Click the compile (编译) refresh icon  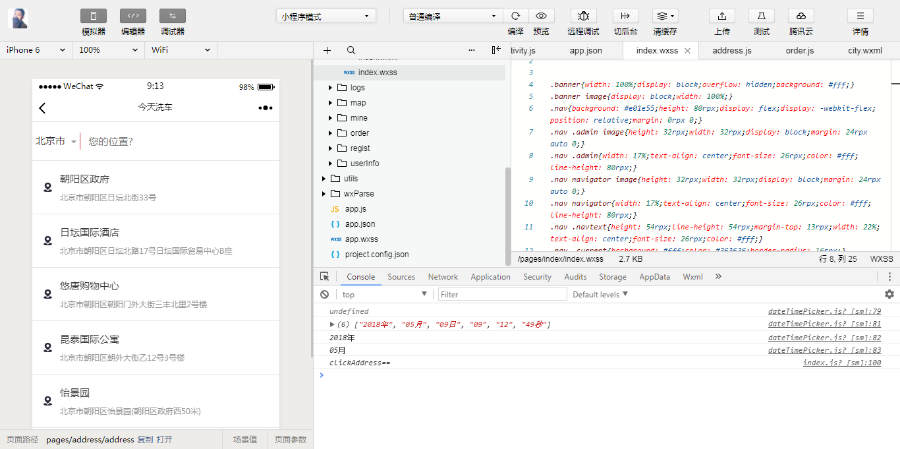click(515, 16)
